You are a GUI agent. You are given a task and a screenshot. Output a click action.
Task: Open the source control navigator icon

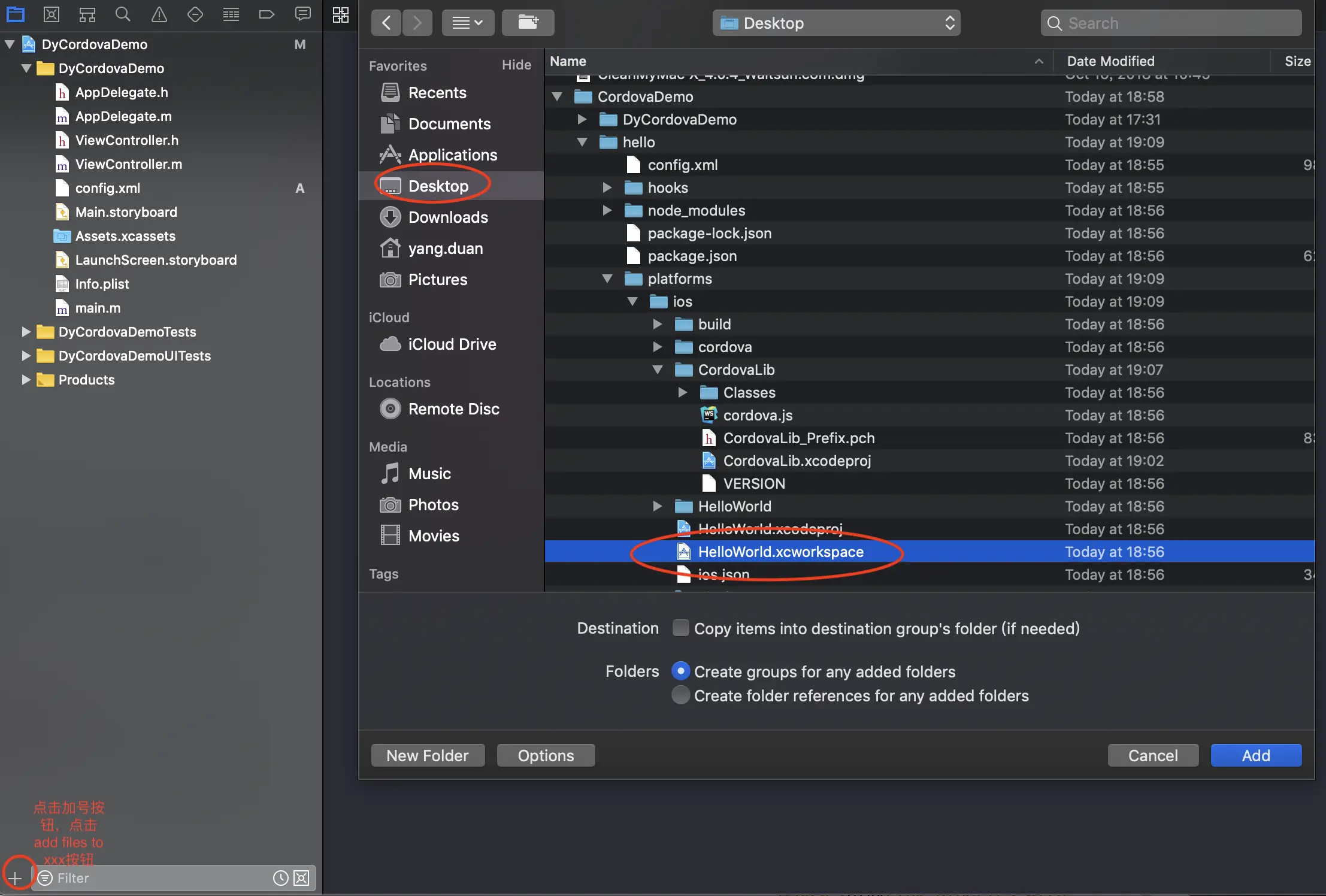pos(52,14)
